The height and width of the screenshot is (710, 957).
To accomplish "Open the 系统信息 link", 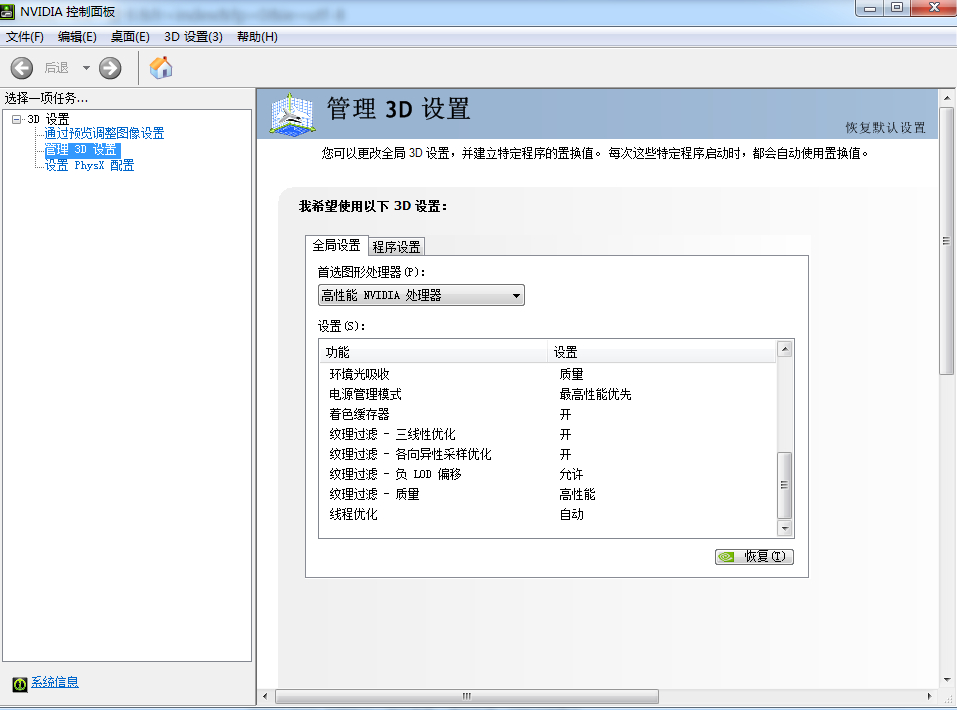I will tap(55, 682).
